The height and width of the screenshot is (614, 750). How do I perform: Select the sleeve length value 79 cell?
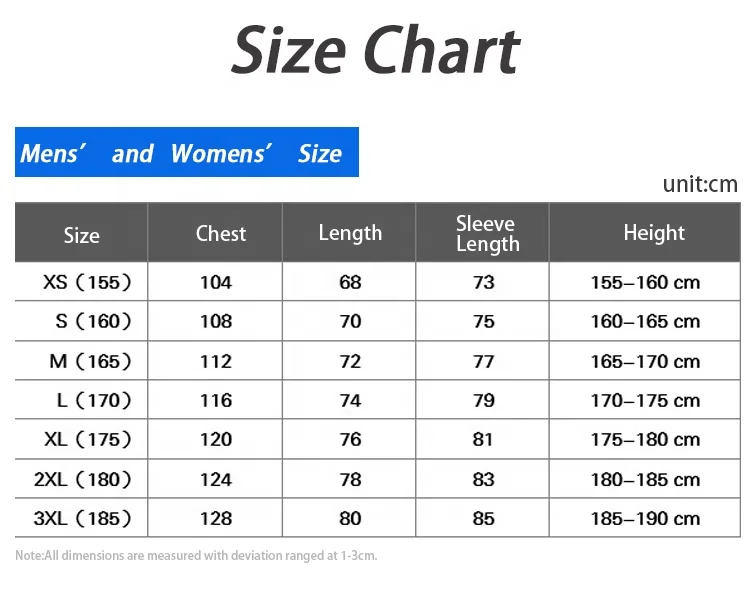click(x=484, y=400)
